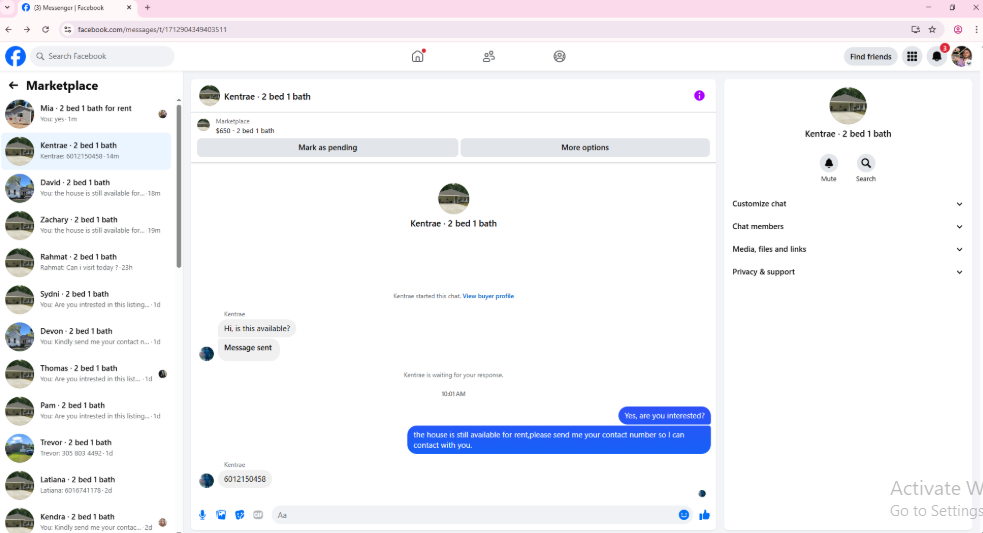This screenshot has height=533, width=983.
Task: Mute the Kentrae conversation
Action: click(828, 163)
